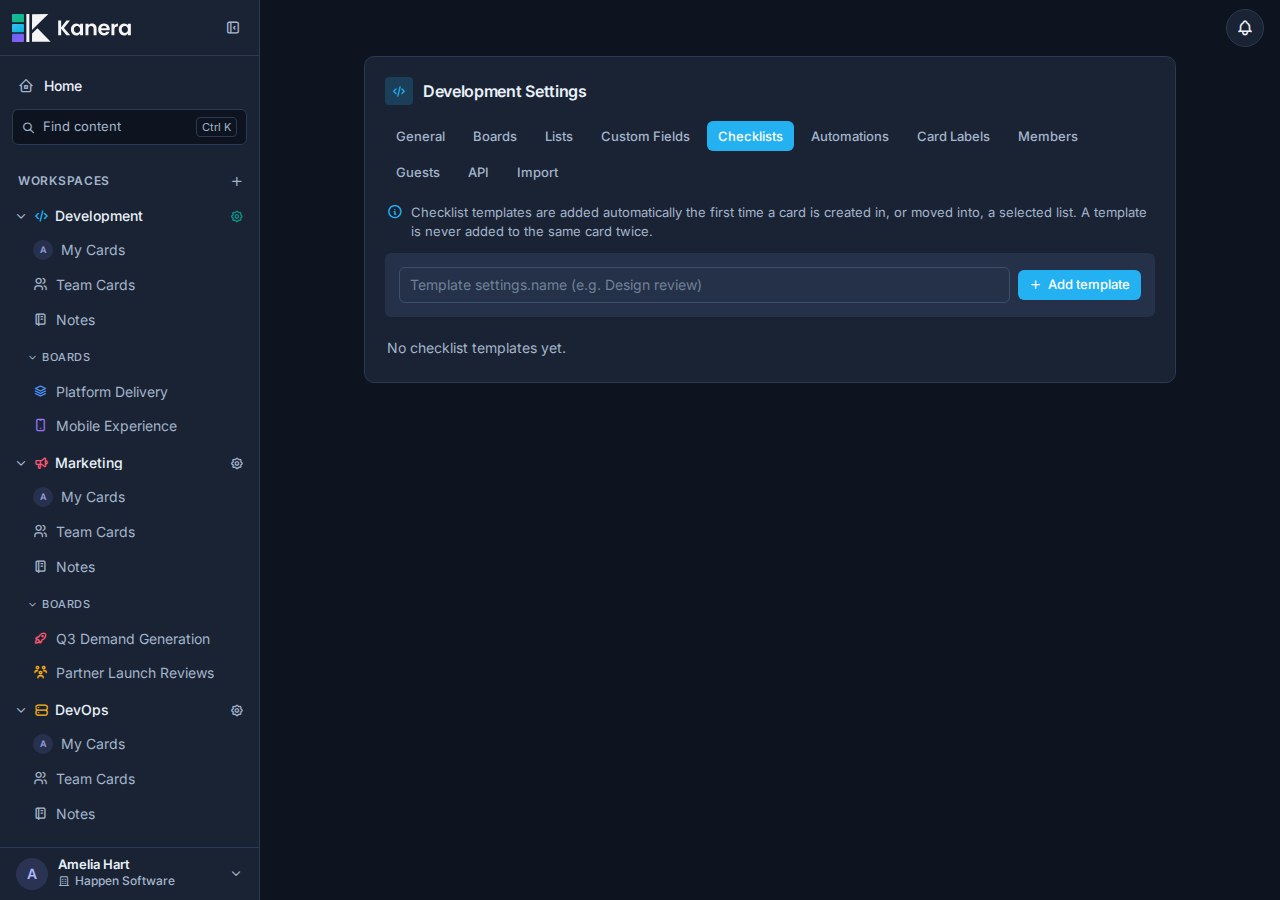This screenshot has height=900, width=1280.
Task: Click the Notes icon under Marketing
Action: click(x=40, y=566)
